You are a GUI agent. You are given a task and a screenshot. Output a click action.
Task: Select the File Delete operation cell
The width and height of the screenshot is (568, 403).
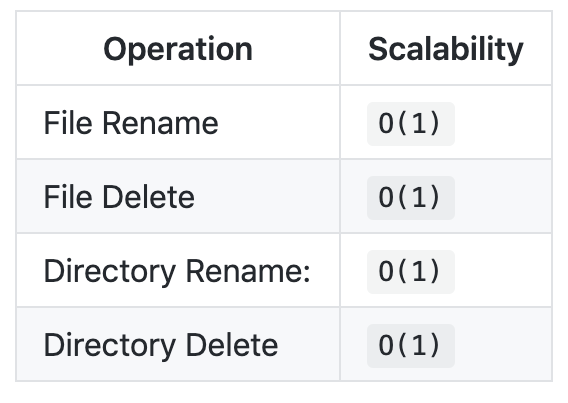coord(178,197)
